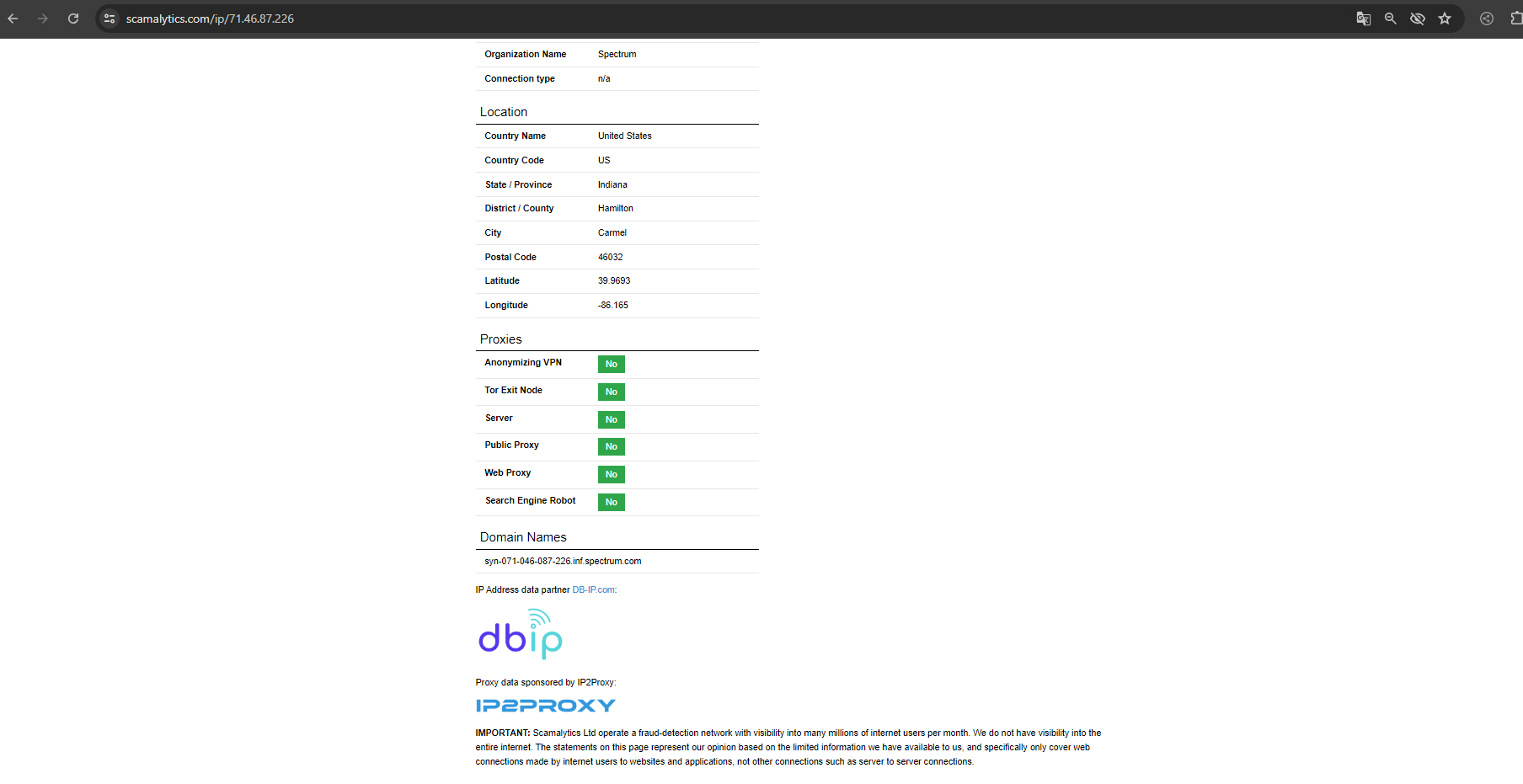Click the dbip logo image
Screen dimensions: 1523x784
(520, 635)
